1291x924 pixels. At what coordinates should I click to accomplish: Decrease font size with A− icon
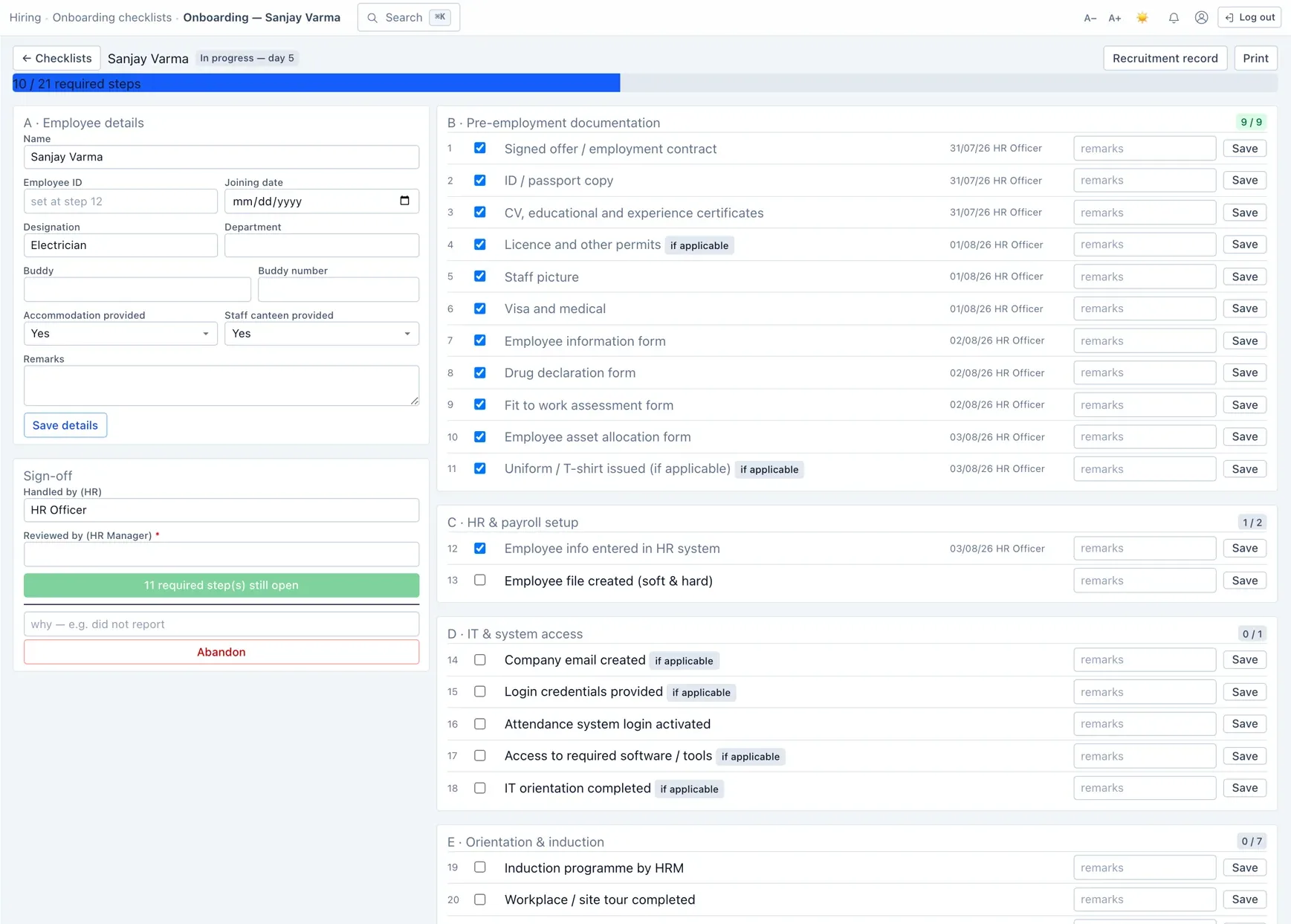(1090, 18)
